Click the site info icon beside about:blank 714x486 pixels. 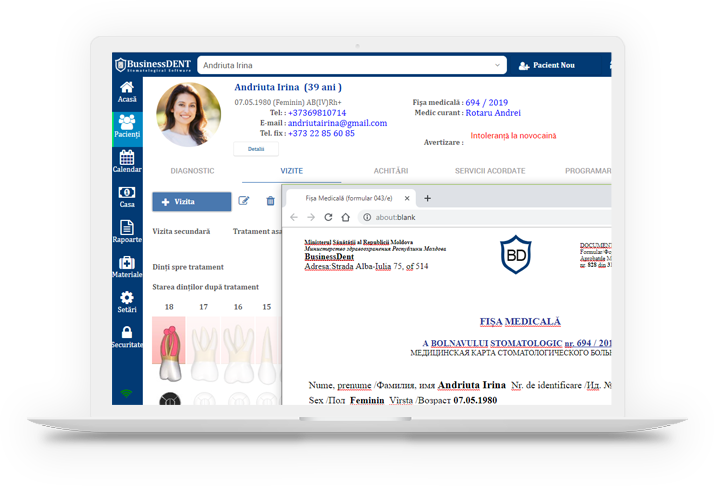pyautogui.click(x=367, y=217)
